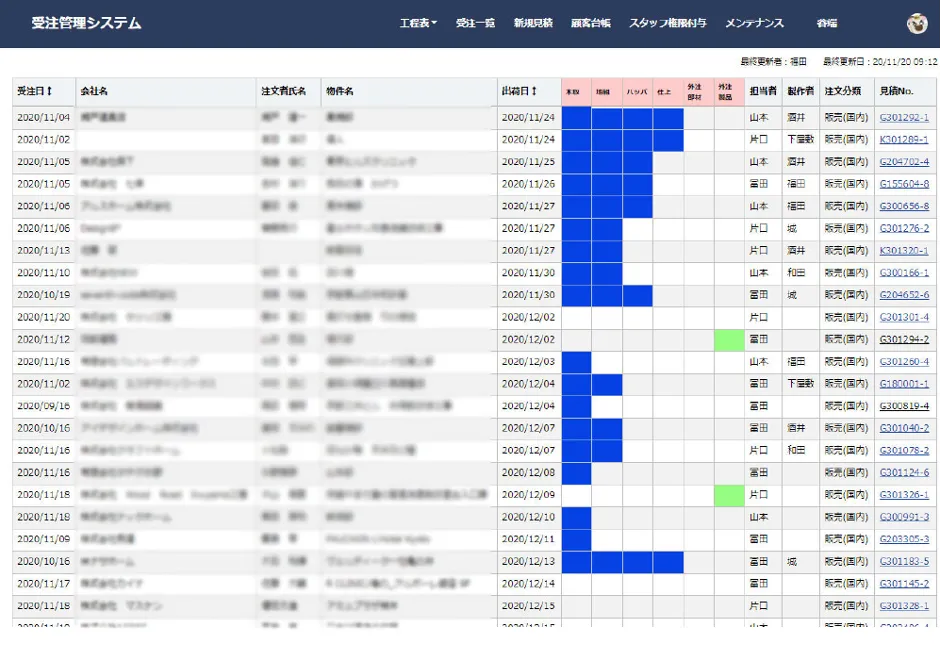The width and height of the screenshot is (941, 645).
Task: Go to 受注一覧 in the navigation bar
Action: click(x=475, y=23)
